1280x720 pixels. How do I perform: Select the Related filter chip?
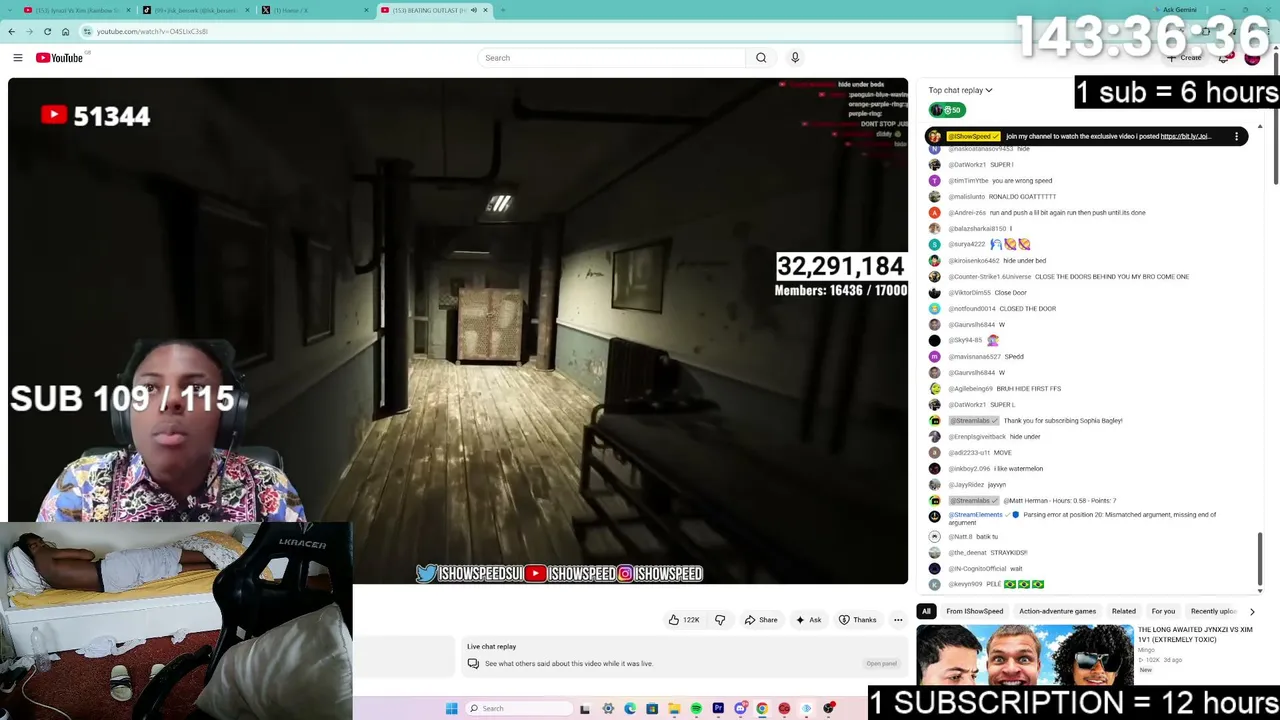coord(1124,611)
